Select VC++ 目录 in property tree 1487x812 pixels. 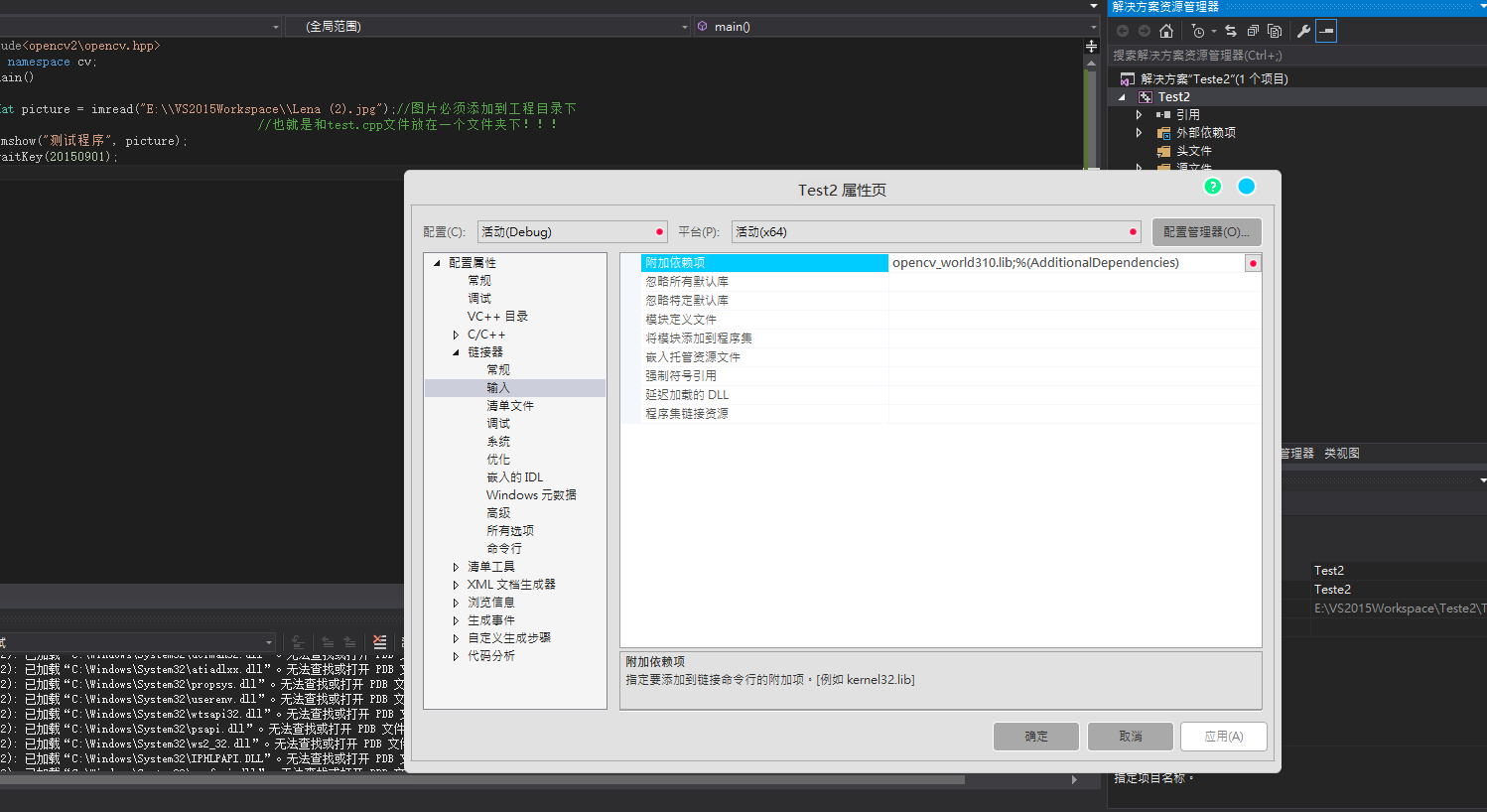tap(497, 317)
